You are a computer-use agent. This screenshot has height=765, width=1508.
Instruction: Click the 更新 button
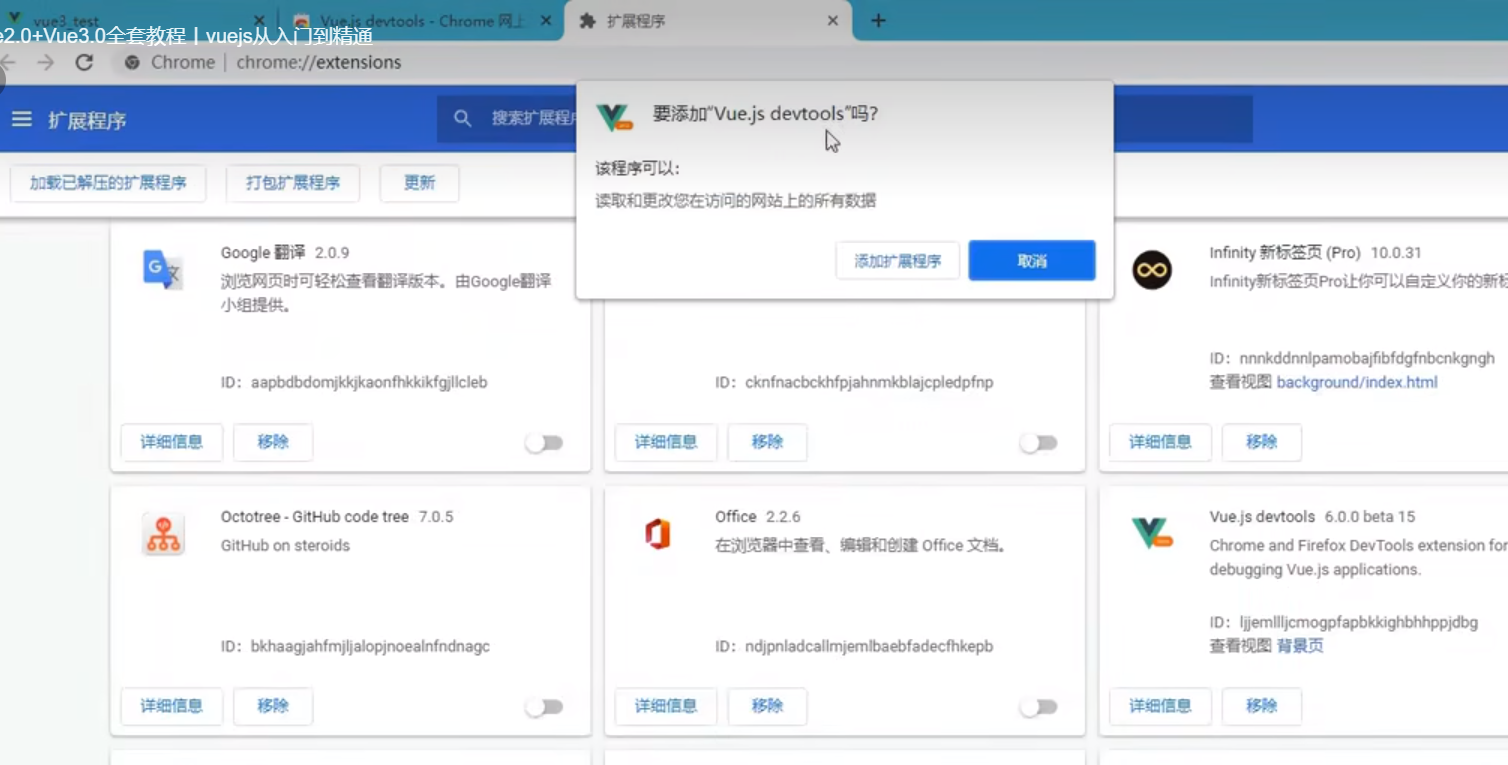(x=420, y=183)
